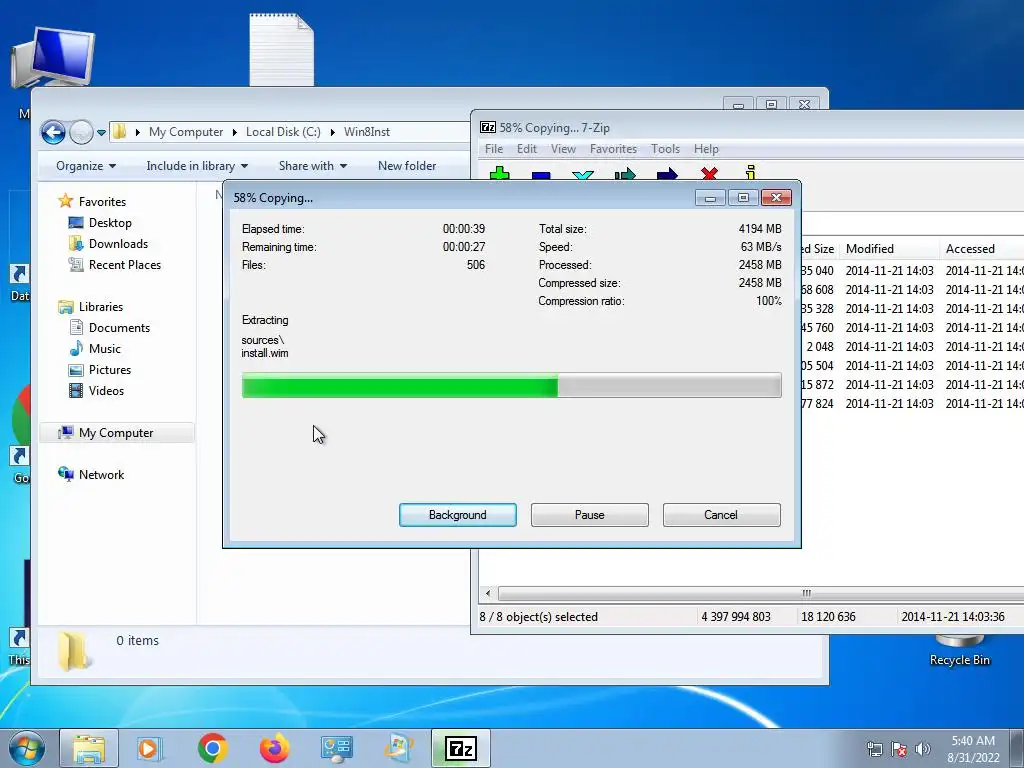Select Recent Places in the navigation pane
The width and height of the screenshot is (1024, 768).
pyautogui.click(x=125, y=264)
